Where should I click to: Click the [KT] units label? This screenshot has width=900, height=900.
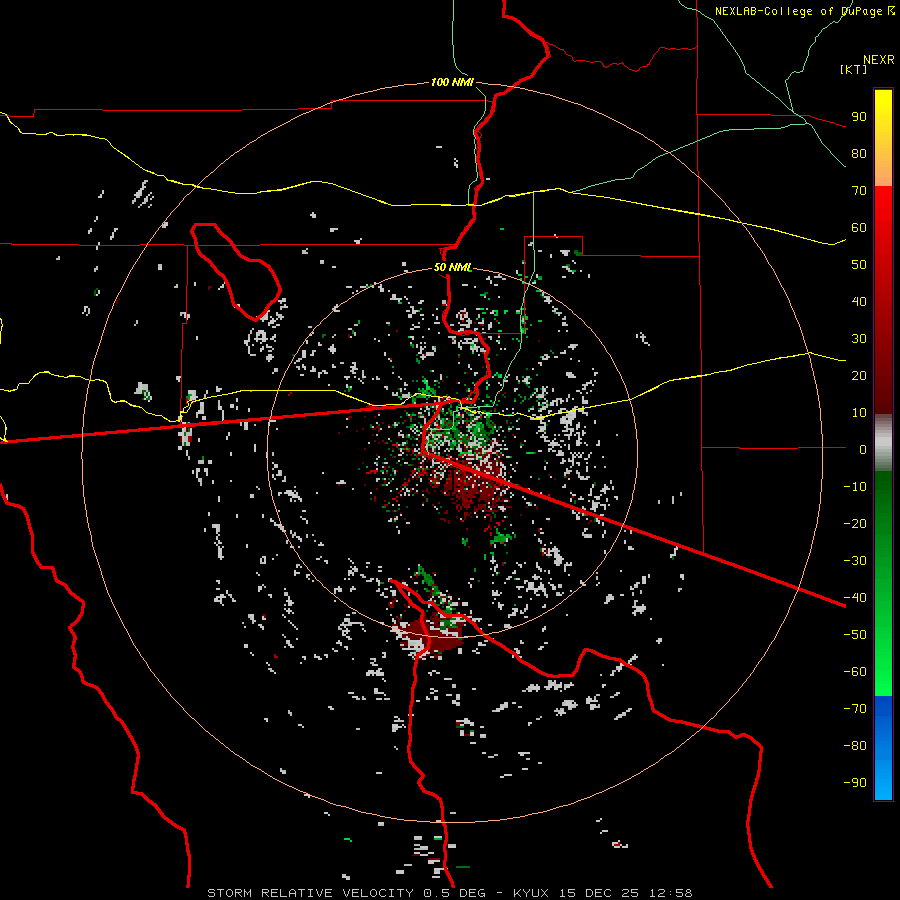(x=854, y=69)
